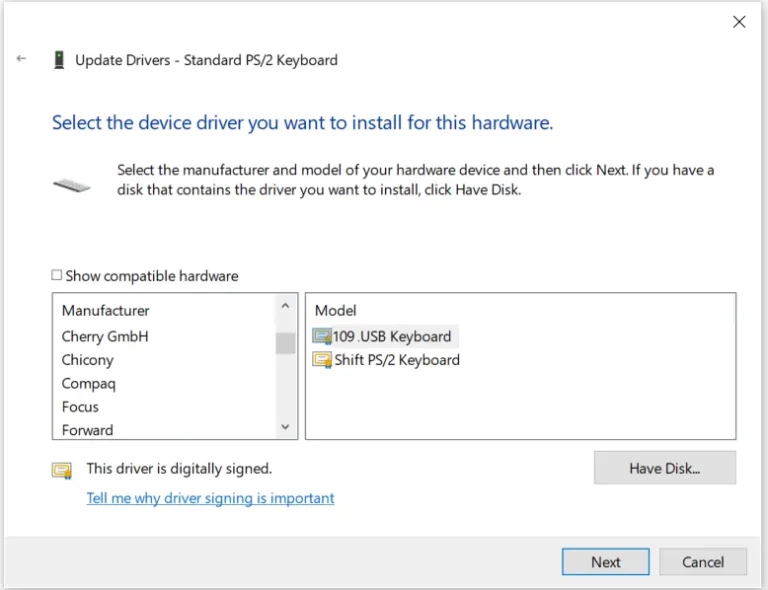Pick Focus manufacturer entry
This screenshot has width=768, height=590.
(80, 407)
